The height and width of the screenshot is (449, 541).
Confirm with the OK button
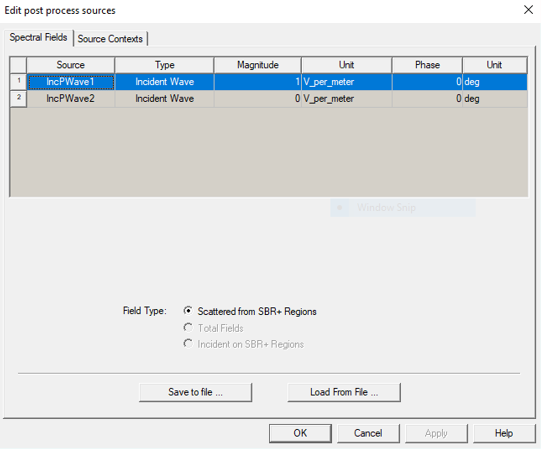(x=300, y=433)
